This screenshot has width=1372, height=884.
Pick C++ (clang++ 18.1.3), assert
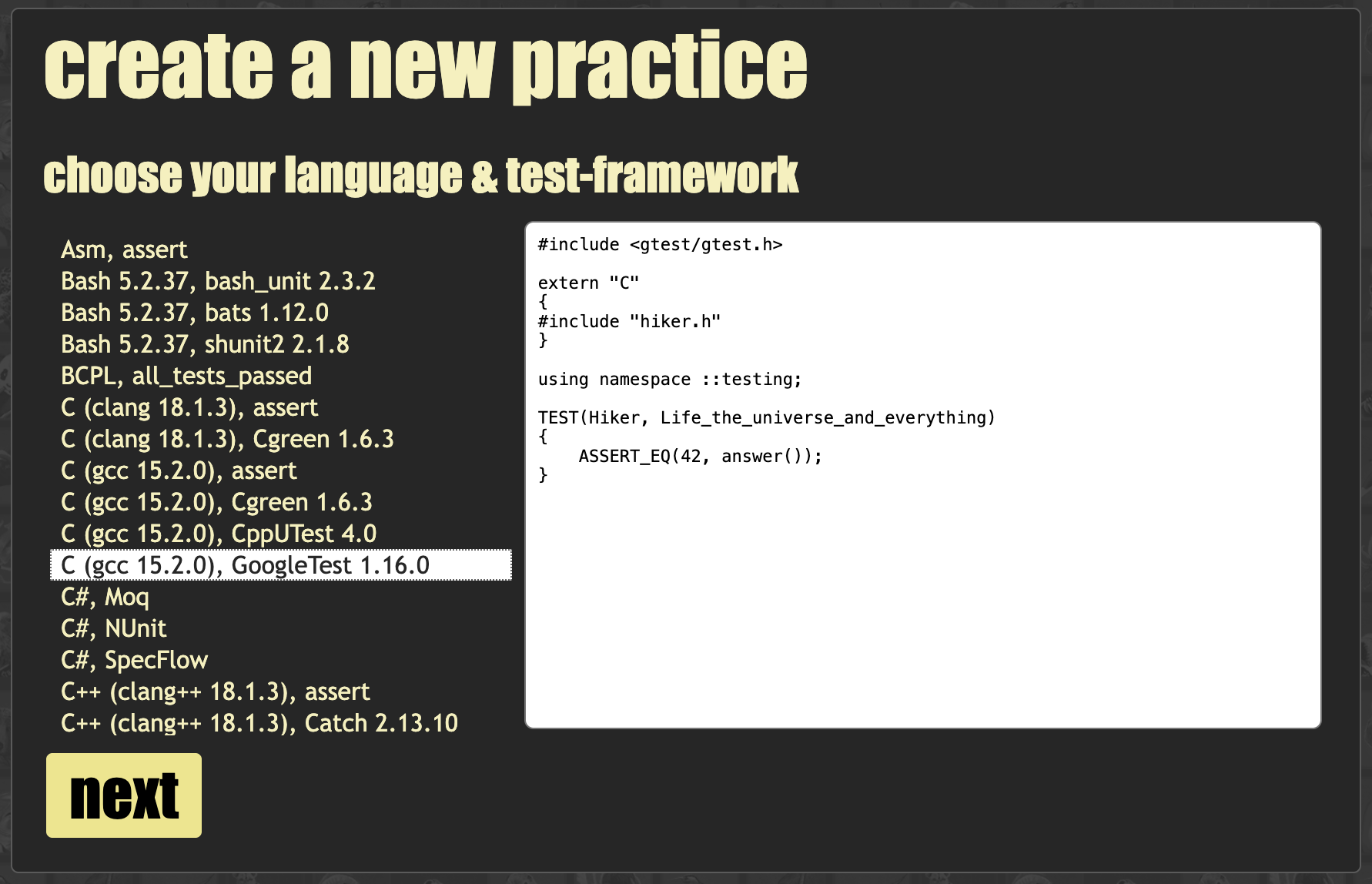pos(216,691)
